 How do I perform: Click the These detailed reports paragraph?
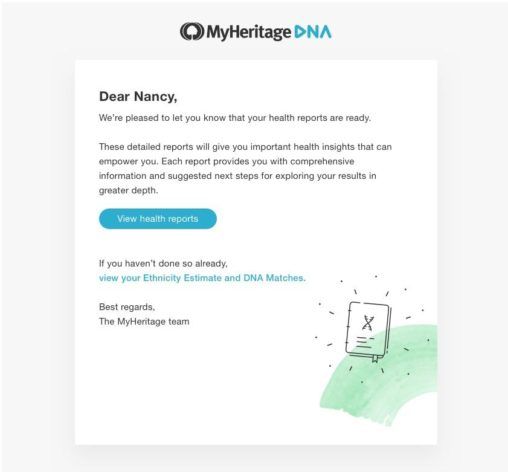[245, 168]
